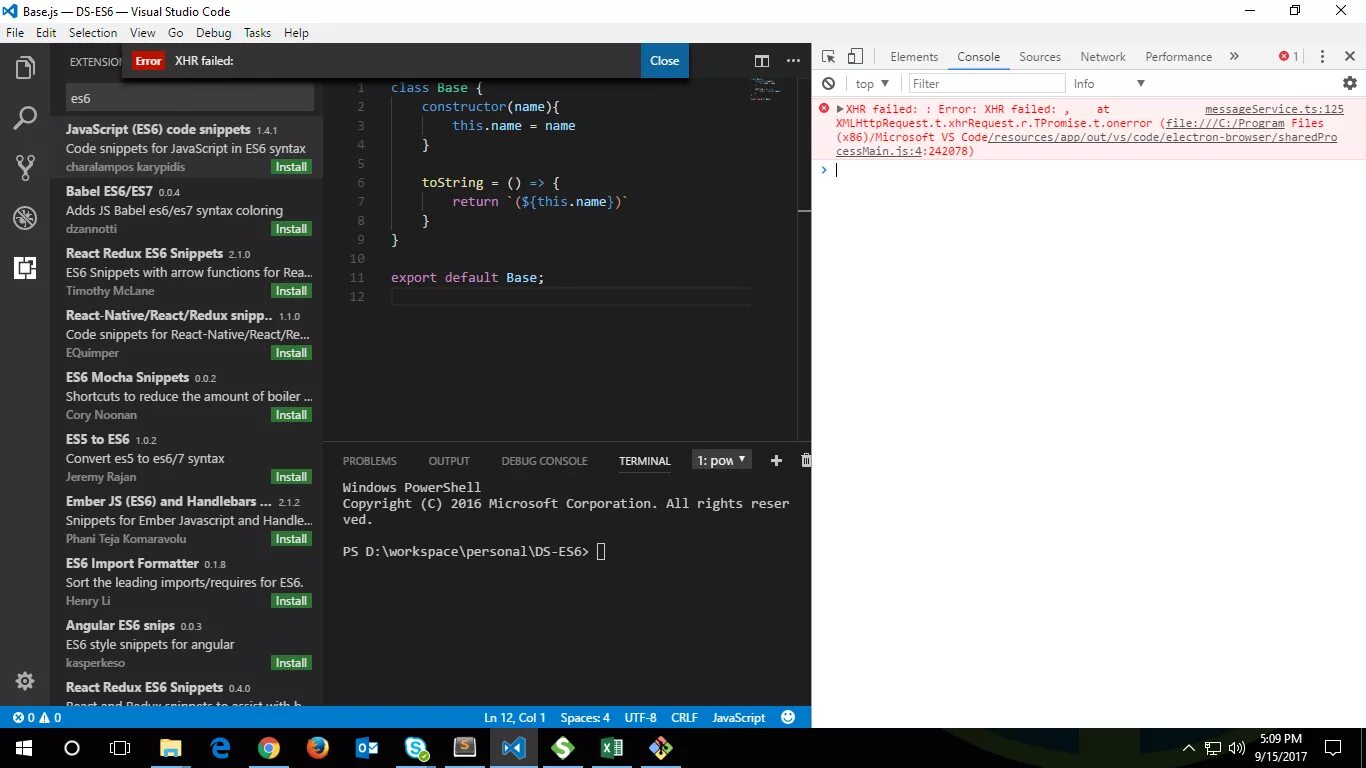Open the File menu
Image resolution: width=1366 pixels, height=768 pixels.
tap(15, 33)
